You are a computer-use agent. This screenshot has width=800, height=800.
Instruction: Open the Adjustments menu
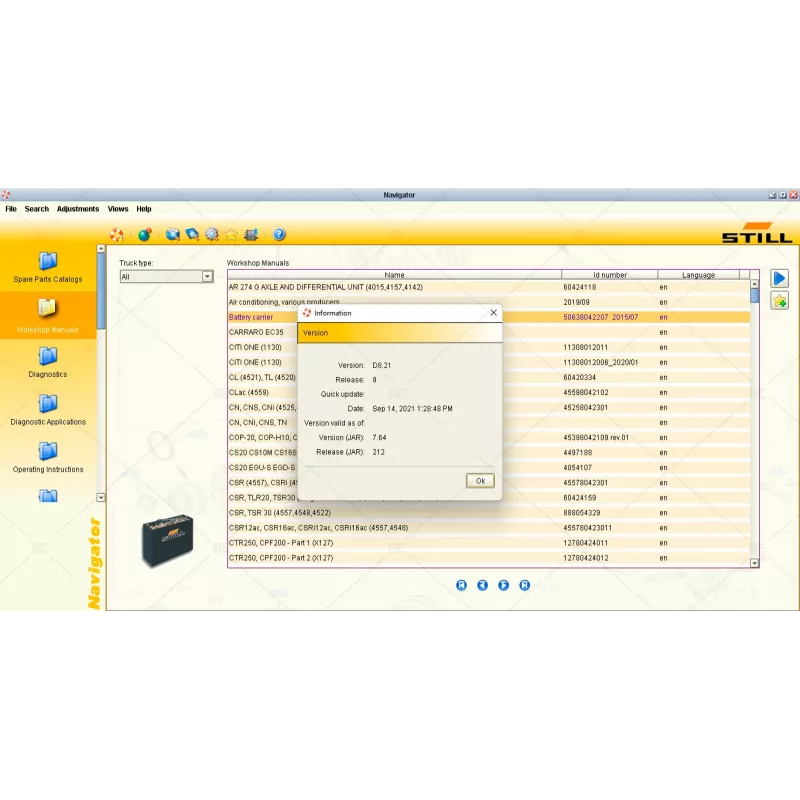(78, 209)
